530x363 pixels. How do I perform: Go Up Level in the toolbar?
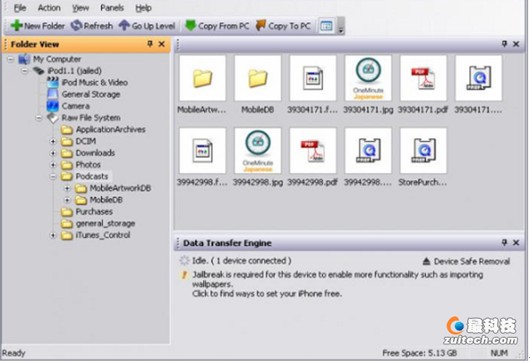(x=147, y=26)
